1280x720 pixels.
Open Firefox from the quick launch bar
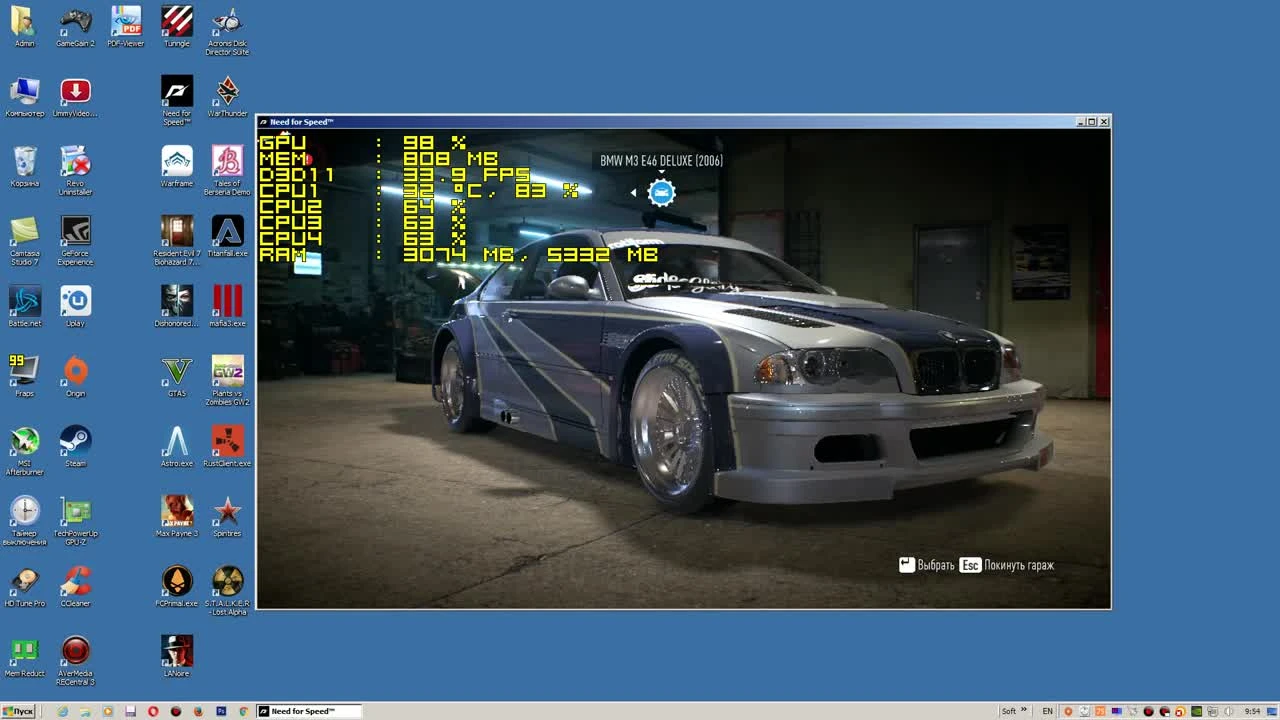pyautogui.click(x=198, y=711)
